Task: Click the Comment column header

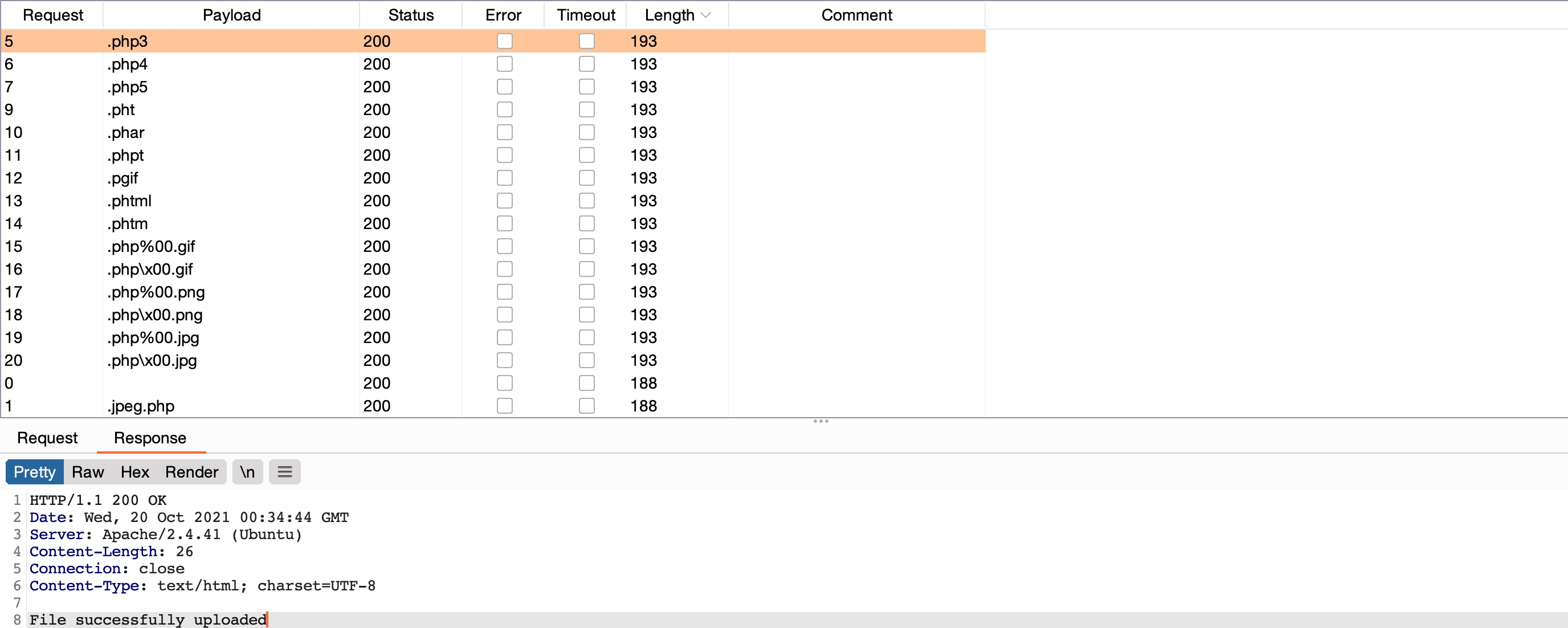Action: pyautogui.click(x=856, y=15)
